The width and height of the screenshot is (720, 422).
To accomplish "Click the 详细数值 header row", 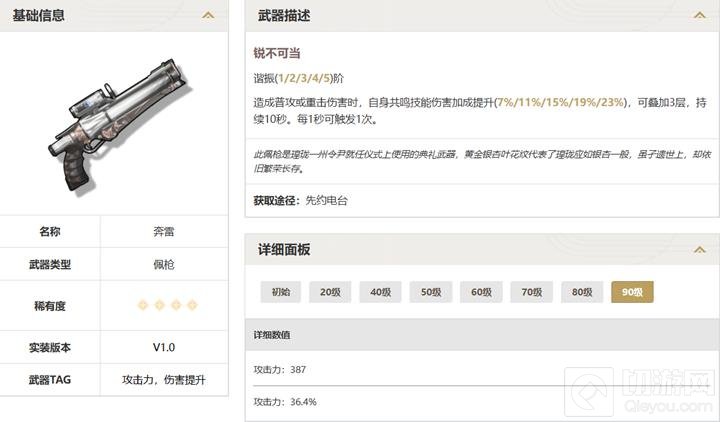I will click(482, 335).
